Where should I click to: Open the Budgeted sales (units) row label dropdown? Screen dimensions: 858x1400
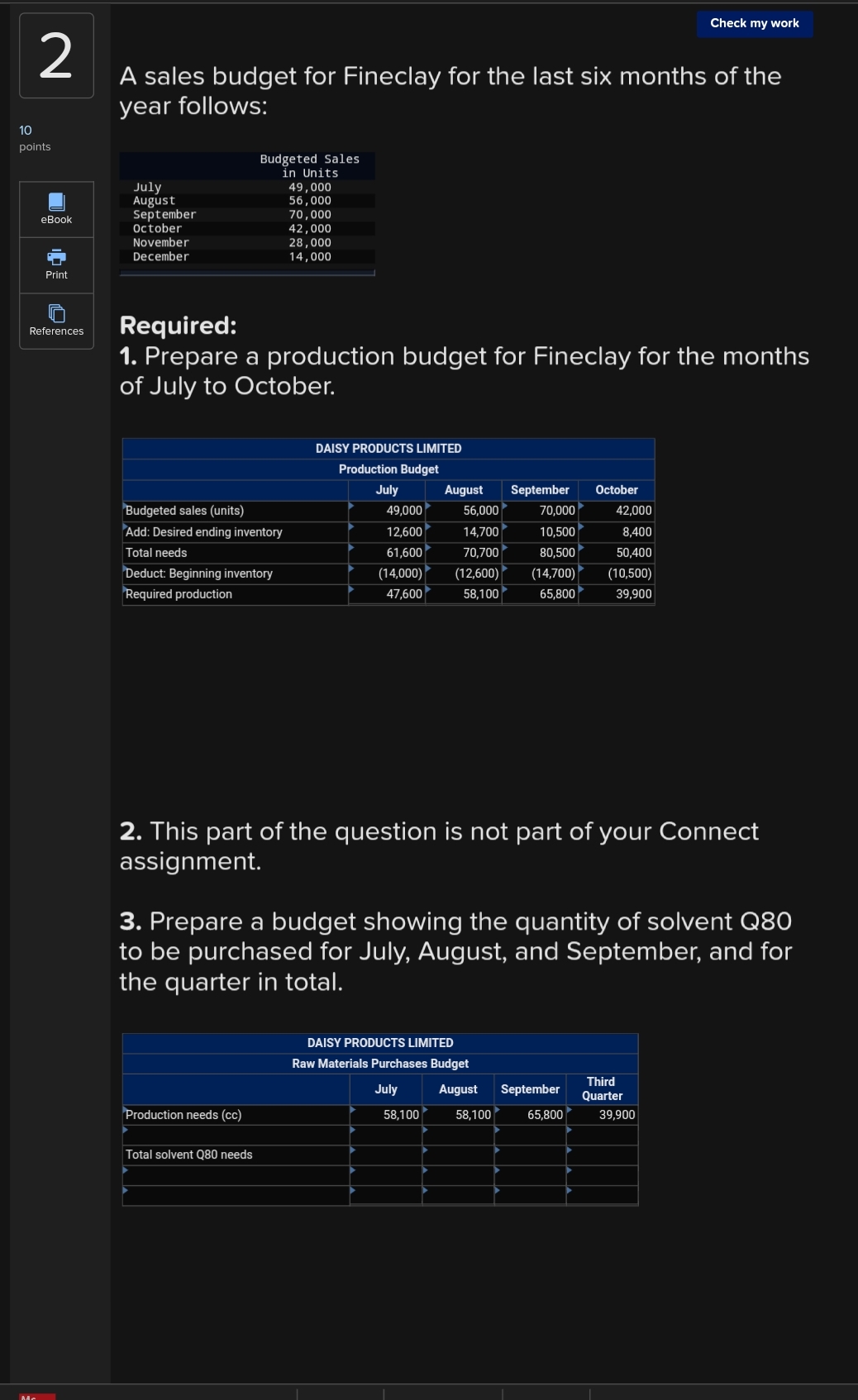pyautogui.click(x=236, y=511)
